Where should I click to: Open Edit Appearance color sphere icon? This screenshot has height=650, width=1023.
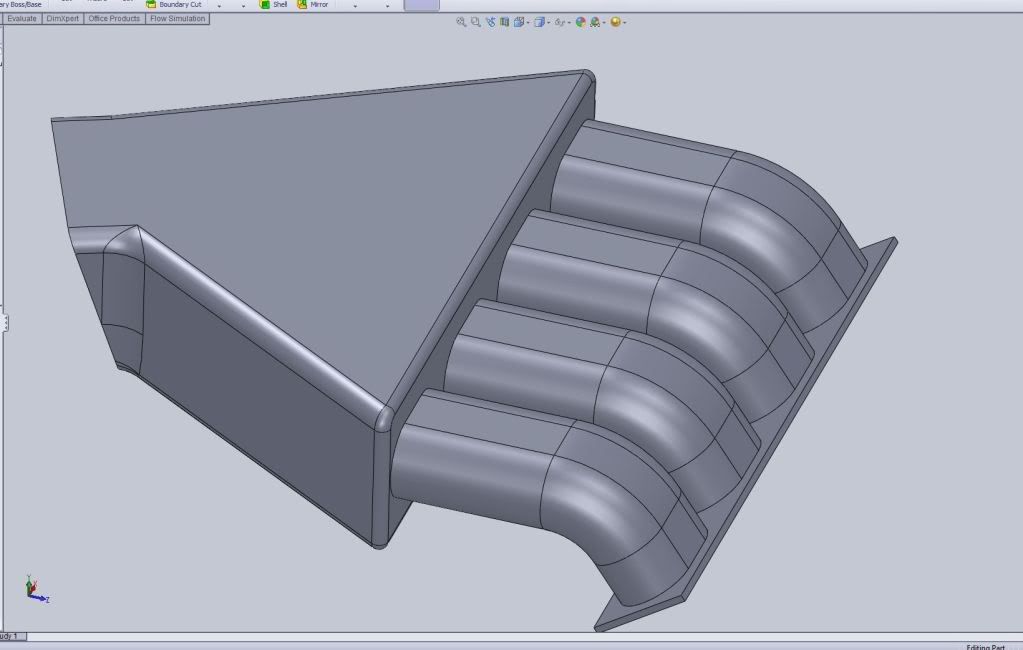click(x=580, y=22)
